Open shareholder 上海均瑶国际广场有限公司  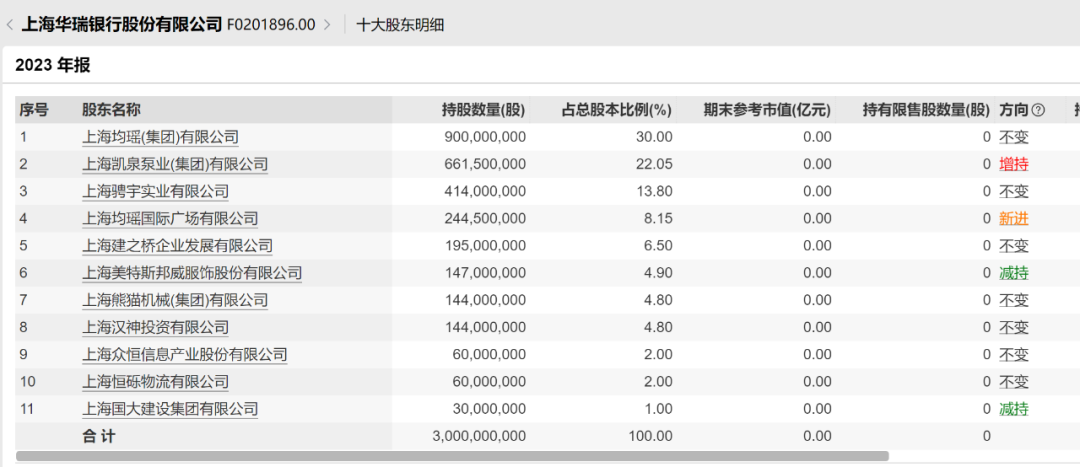(x=170, y=219)
